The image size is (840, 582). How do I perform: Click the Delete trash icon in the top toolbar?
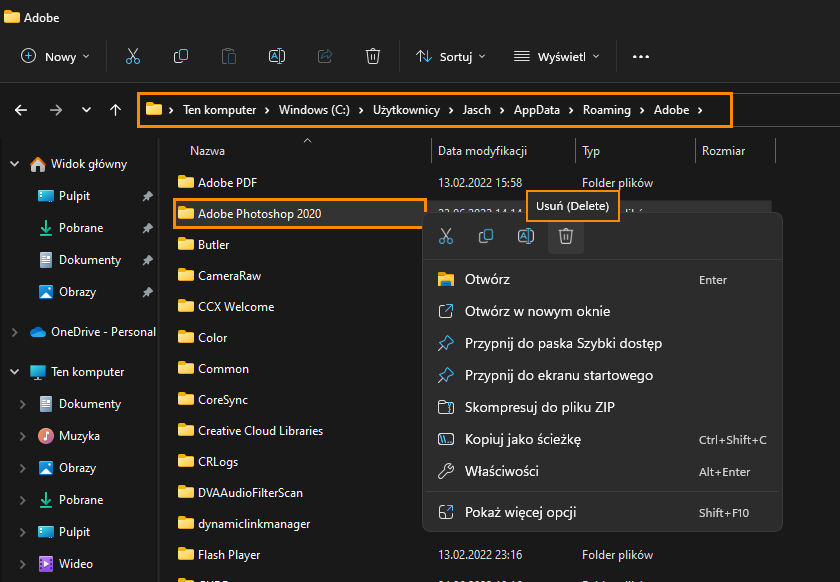(373, 56)
